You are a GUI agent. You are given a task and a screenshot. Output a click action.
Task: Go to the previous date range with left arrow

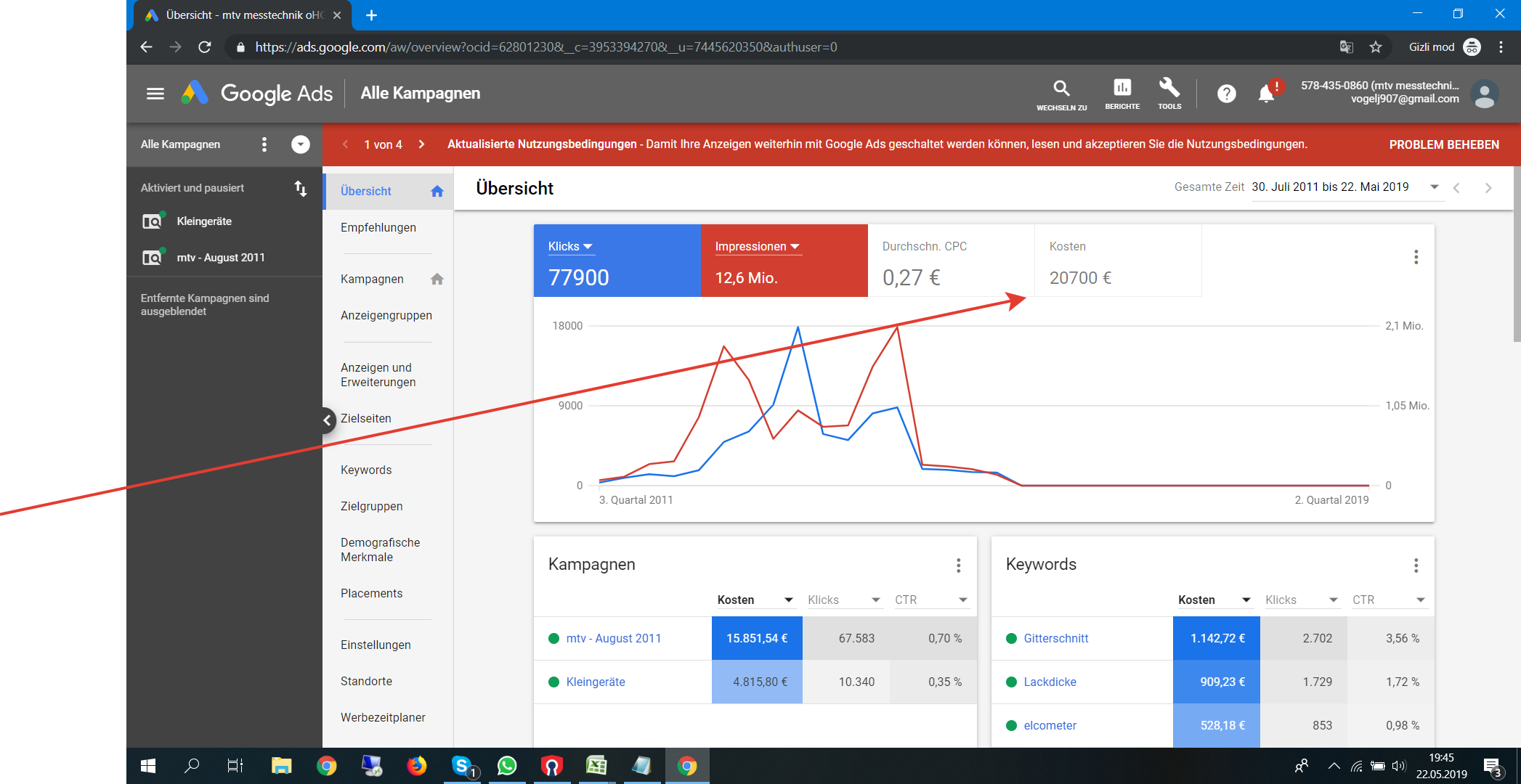pos(1456,188)
